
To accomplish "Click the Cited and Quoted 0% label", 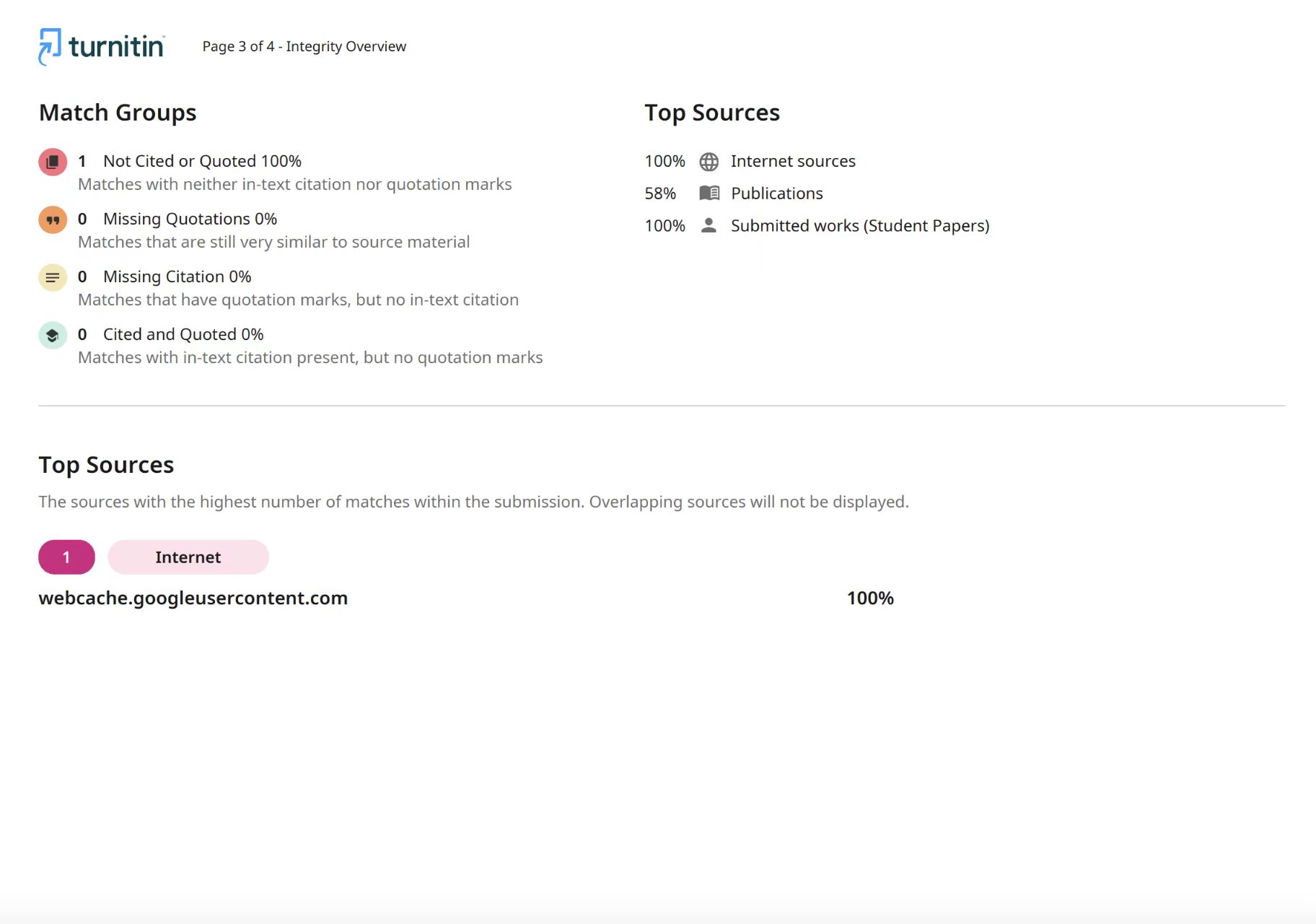I will [x=183, y=334].
